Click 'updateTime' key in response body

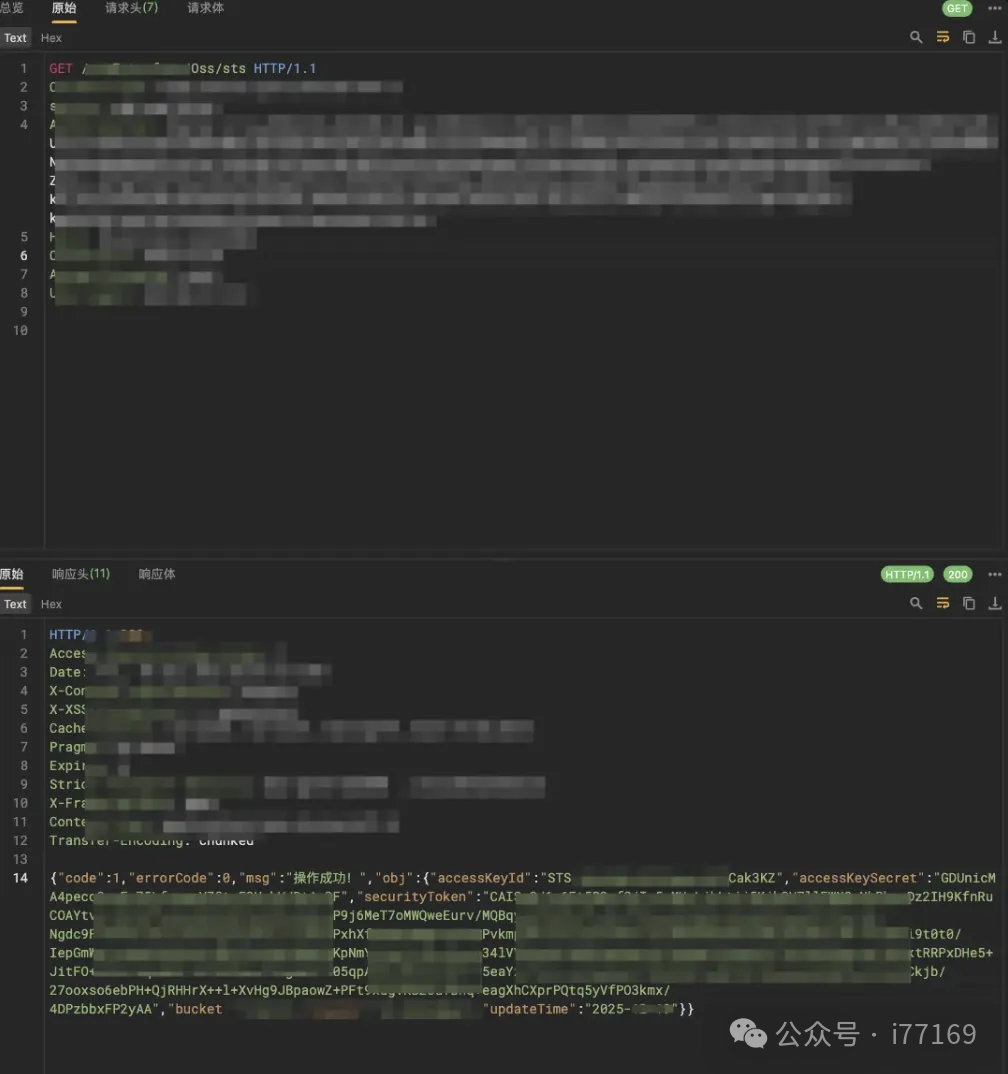tap(529, 1009)
